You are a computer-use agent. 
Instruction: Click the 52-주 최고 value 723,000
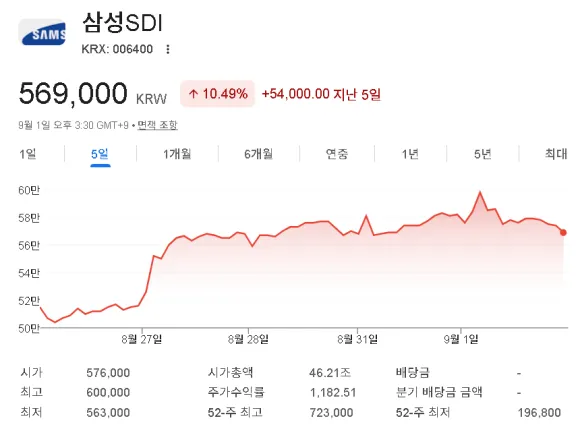331,412
